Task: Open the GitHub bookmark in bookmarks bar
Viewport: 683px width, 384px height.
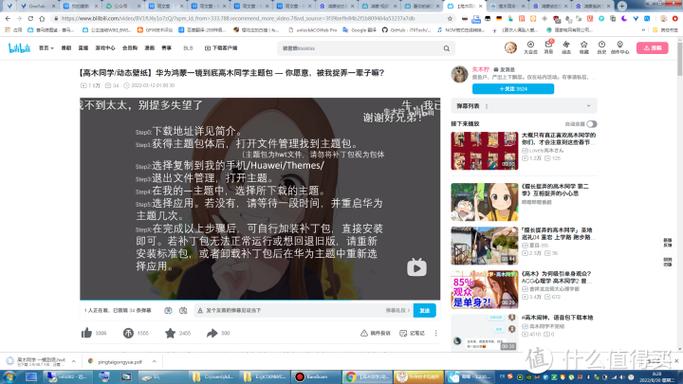Action: 406,30
